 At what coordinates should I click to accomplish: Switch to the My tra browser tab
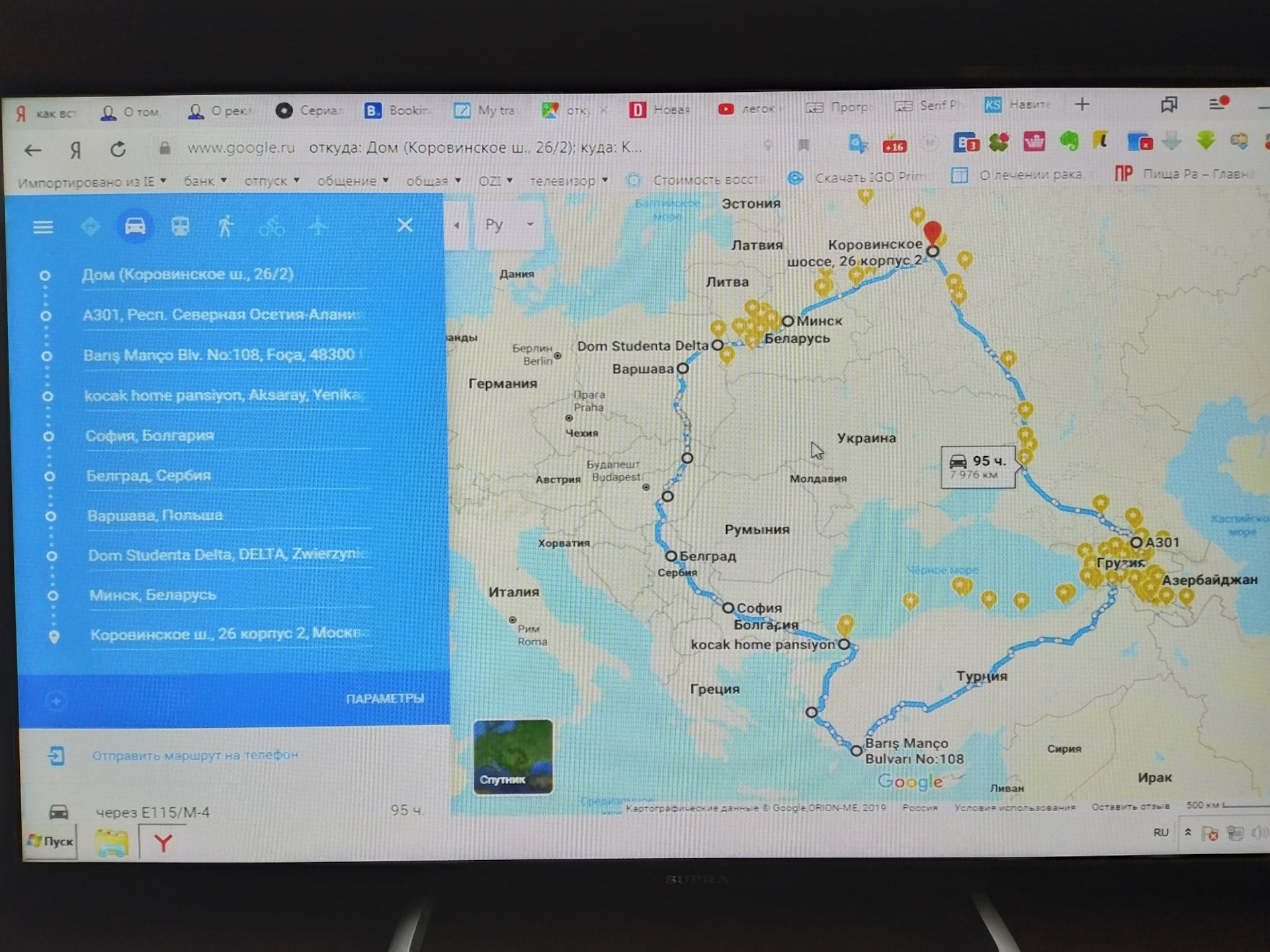(486, 110)
